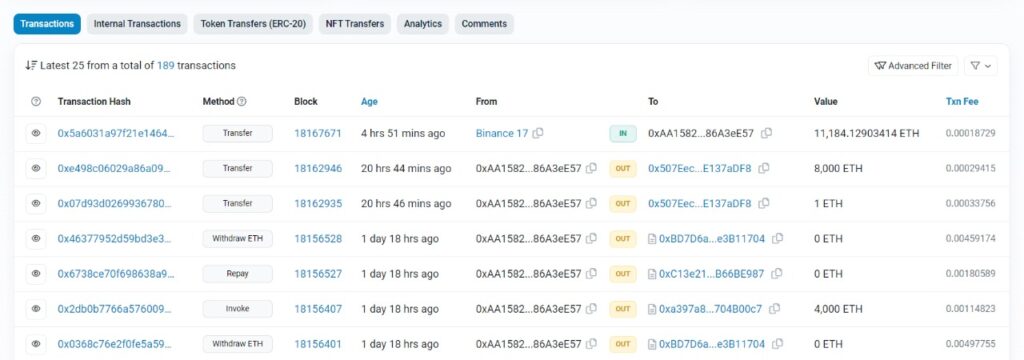
Task: Copy From address in Repay row
Action: [591, 274]
